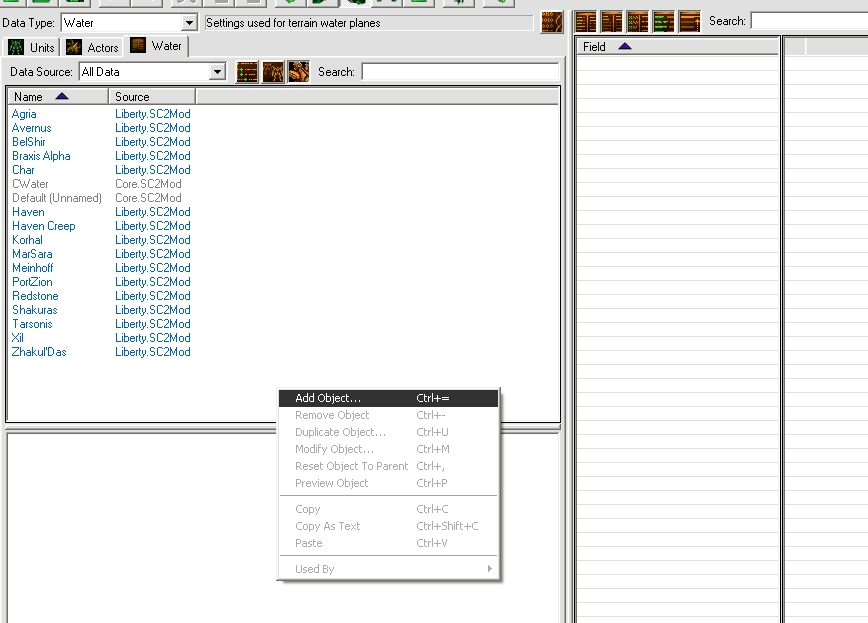
Task: Select the PortZion water entry
Action: click(x=32, y=282)
